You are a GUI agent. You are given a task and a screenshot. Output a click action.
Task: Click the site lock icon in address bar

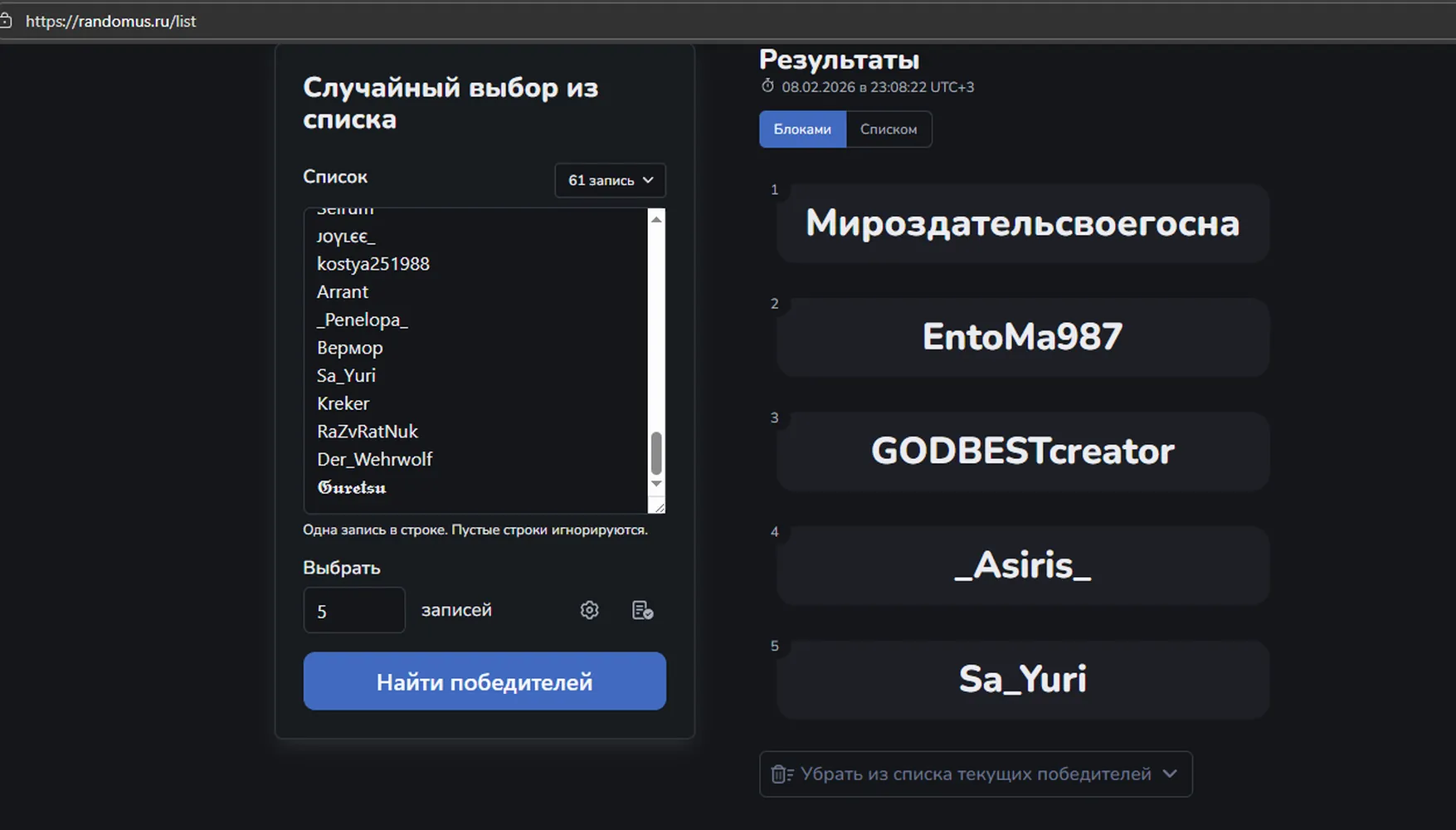(6, 21)
